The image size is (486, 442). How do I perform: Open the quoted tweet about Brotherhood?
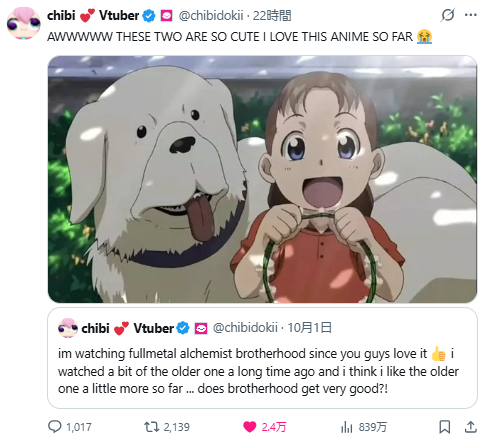(x=262, y=358)
